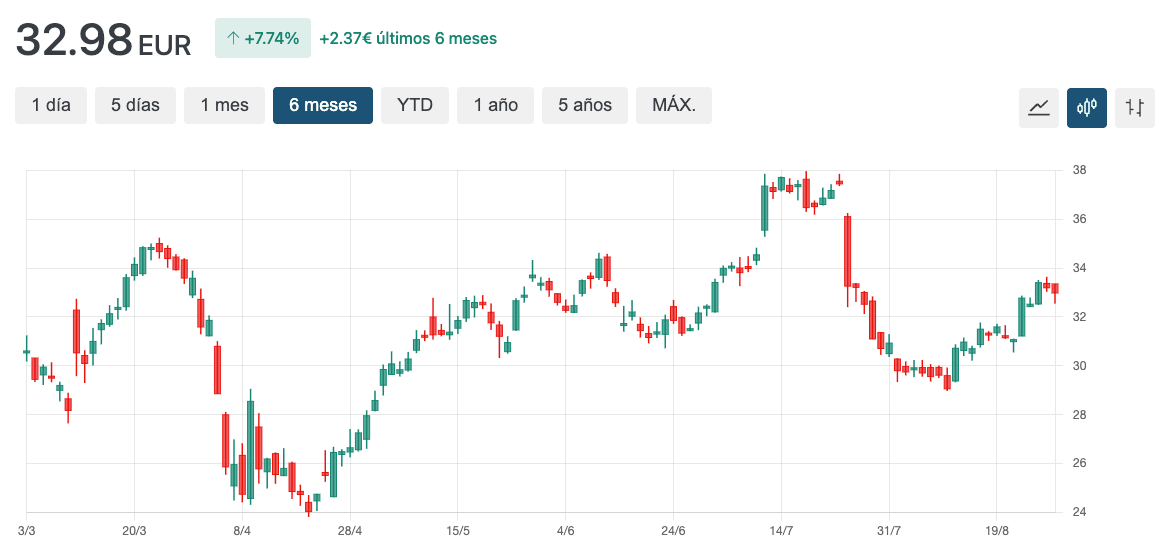Switch to the line chart view
This screenshot has width=1167, height=546.
click(1038, 107)
